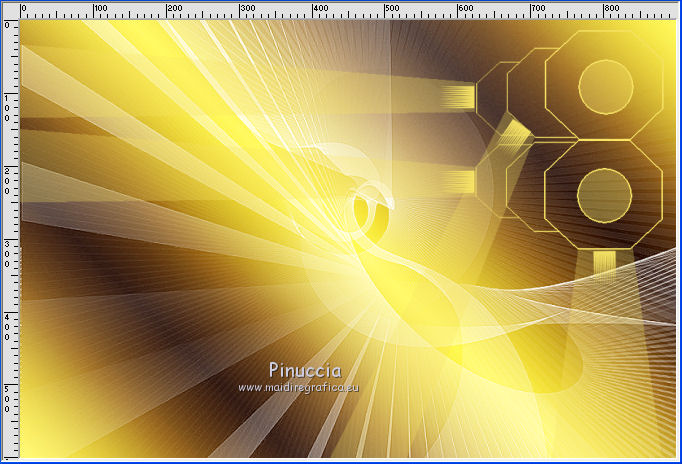The height and width of the screenshot is (464, 682).
Task: Click the upper yellow circle in the octagon
Action: pyautogui.click(x=606, y=87)
